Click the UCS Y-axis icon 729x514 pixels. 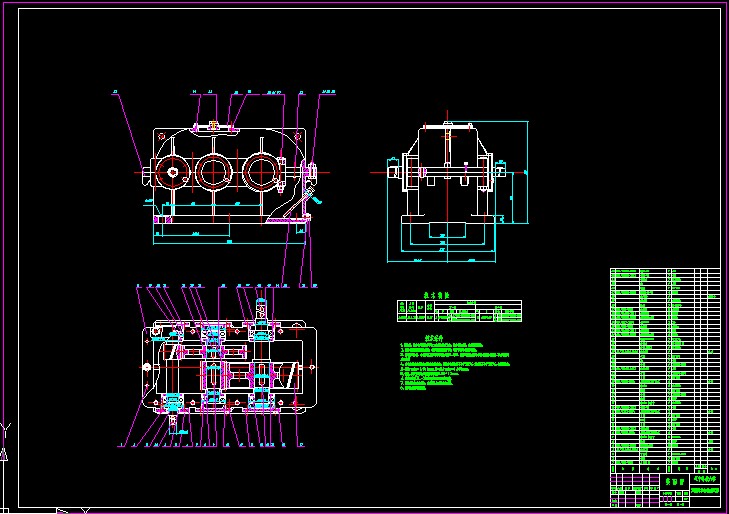pyautogui.click(x=5, y=434)
